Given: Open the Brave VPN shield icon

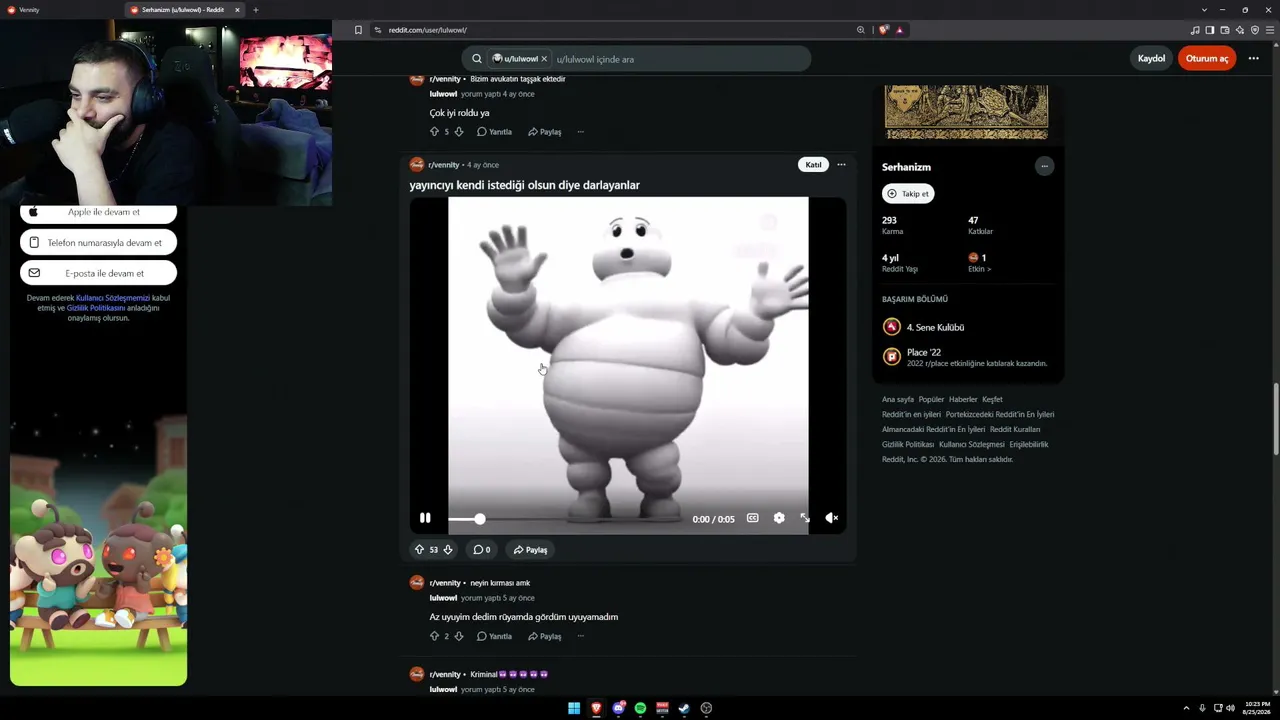Looking at the screenshot, I should pyautogui.click(x=1255, y=30).
